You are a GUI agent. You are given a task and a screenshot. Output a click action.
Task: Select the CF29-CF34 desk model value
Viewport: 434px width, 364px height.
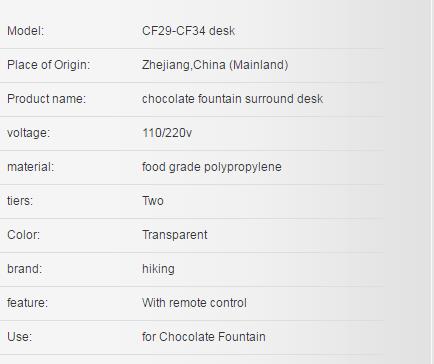click(188, 31)
